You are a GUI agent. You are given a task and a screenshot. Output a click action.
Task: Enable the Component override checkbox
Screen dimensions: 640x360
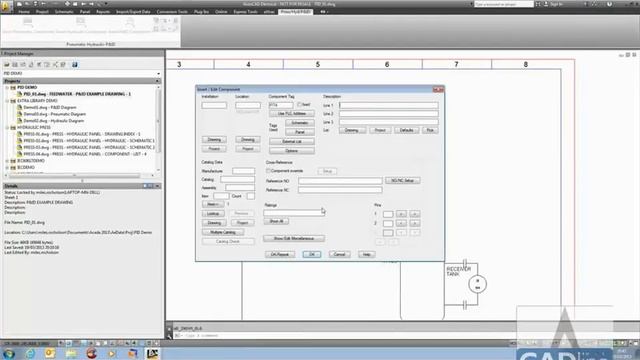point(268,171)
